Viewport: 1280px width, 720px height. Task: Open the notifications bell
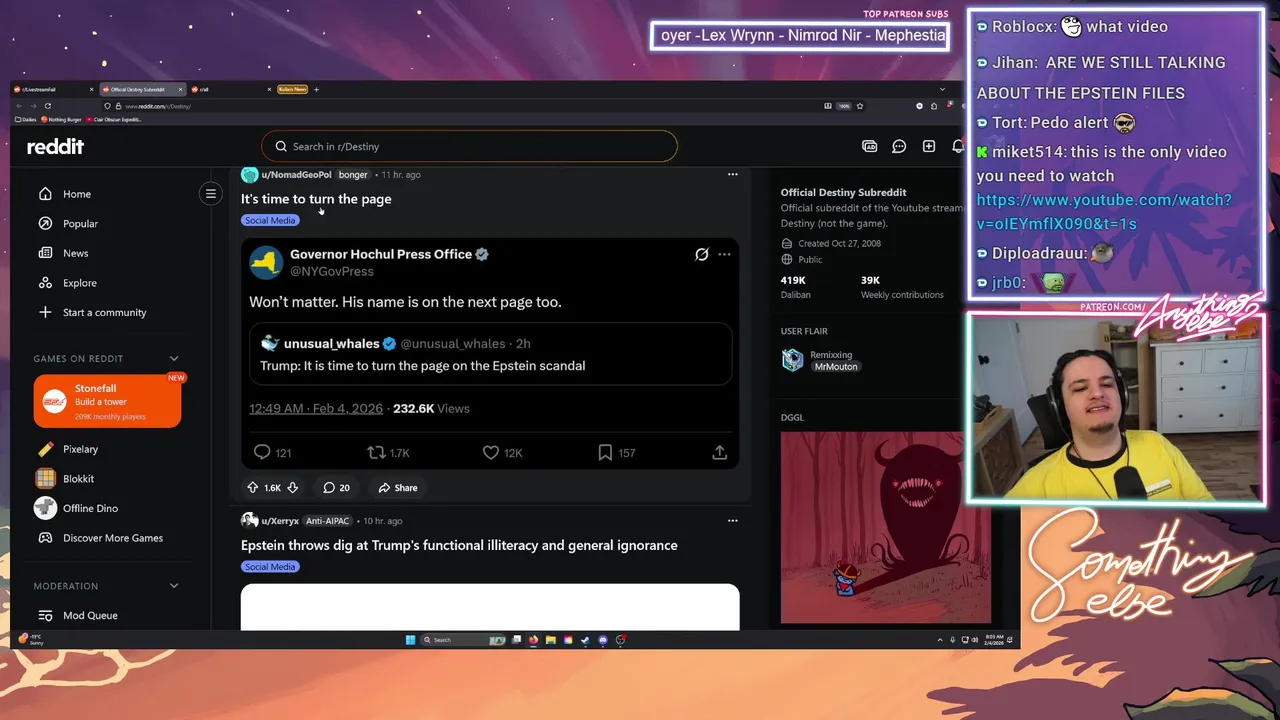pyautogui.click(x=958, y=146)
